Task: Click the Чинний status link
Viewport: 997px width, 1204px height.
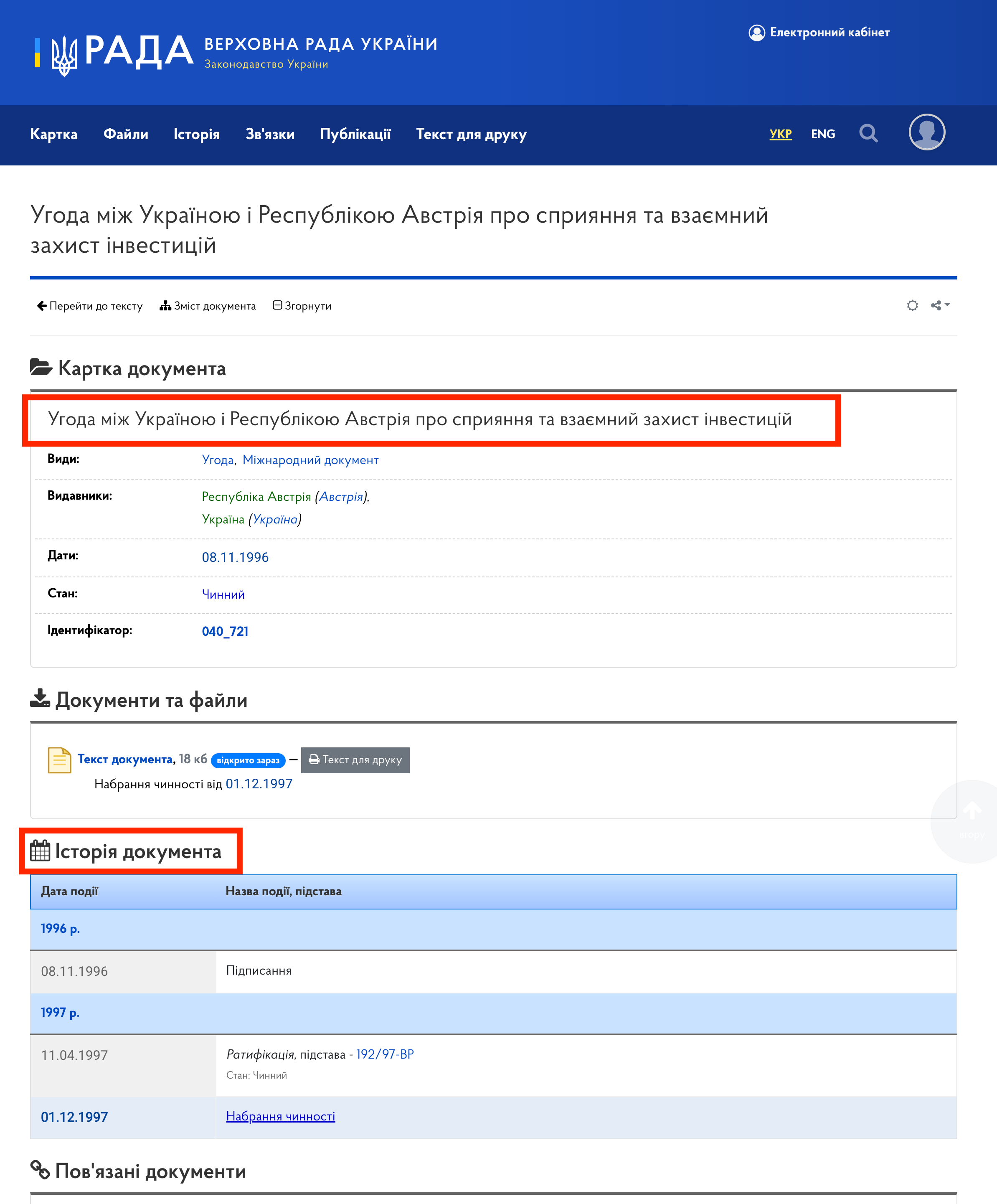Action: coord(223,594)
